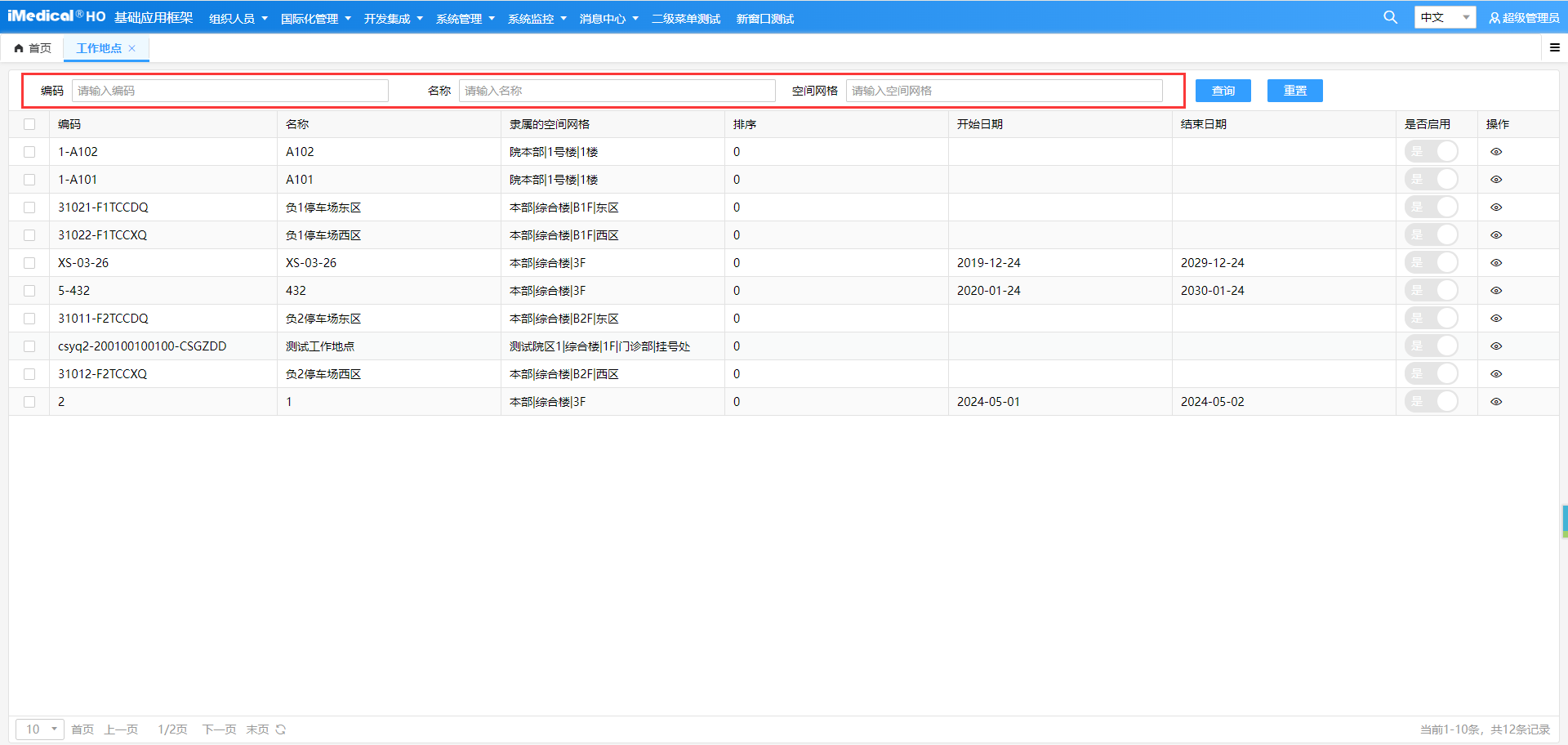Close the 工作地点 tab with X icon
This screenshot has height=745, width=1568.
132,48
